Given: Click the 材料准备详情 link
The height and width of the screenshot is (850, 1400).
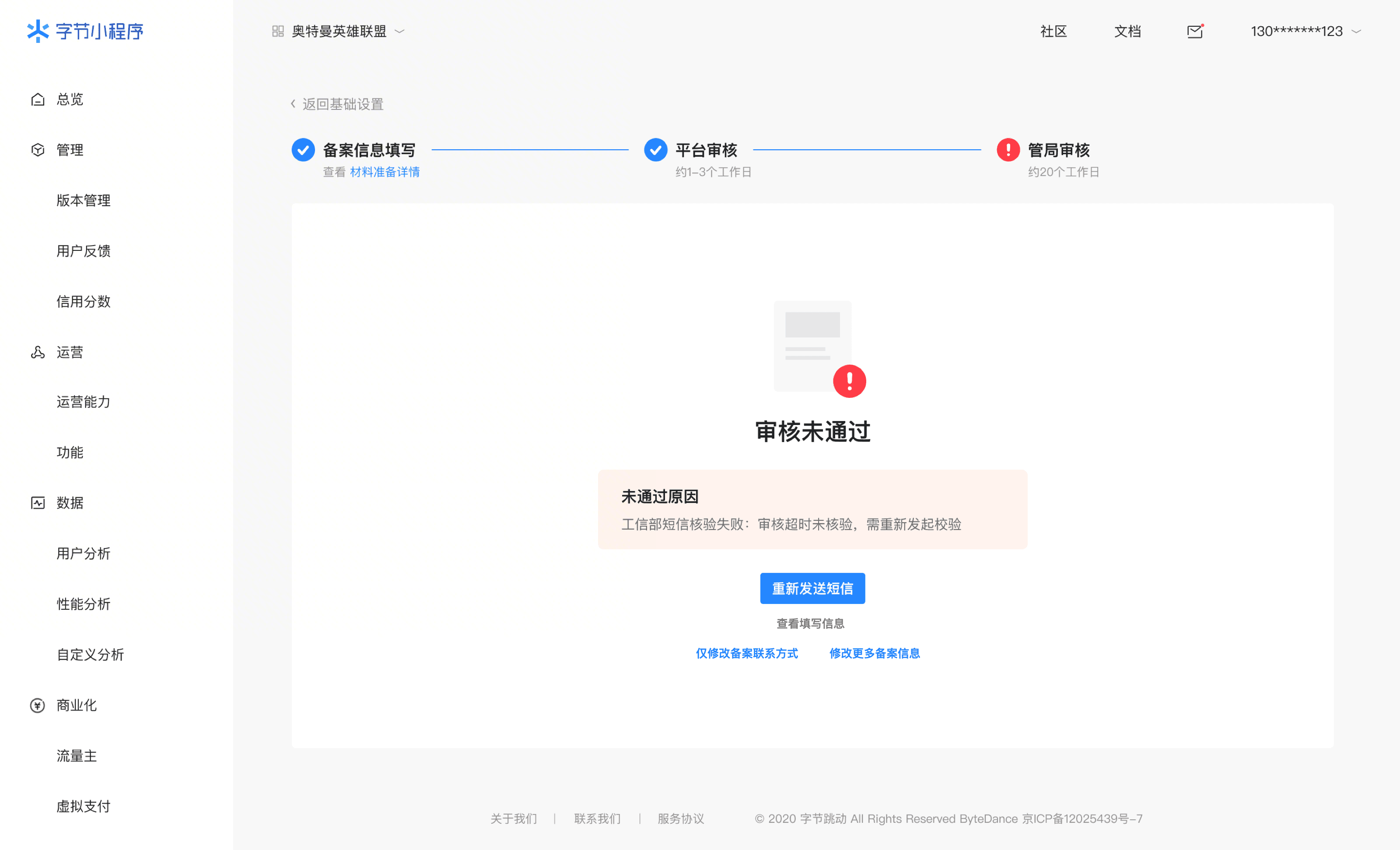Looking at the screenshot, I should (x=385, y=172).
